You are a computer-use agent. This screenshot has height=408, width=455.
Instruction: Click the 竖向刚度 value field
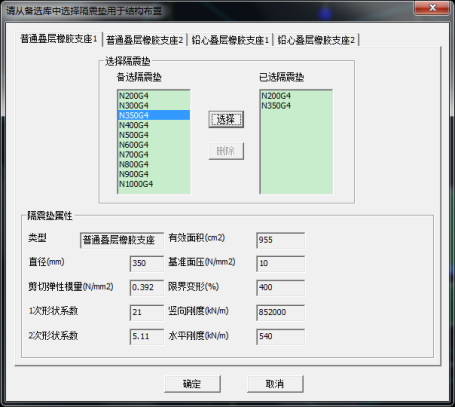tap(280, 312)
